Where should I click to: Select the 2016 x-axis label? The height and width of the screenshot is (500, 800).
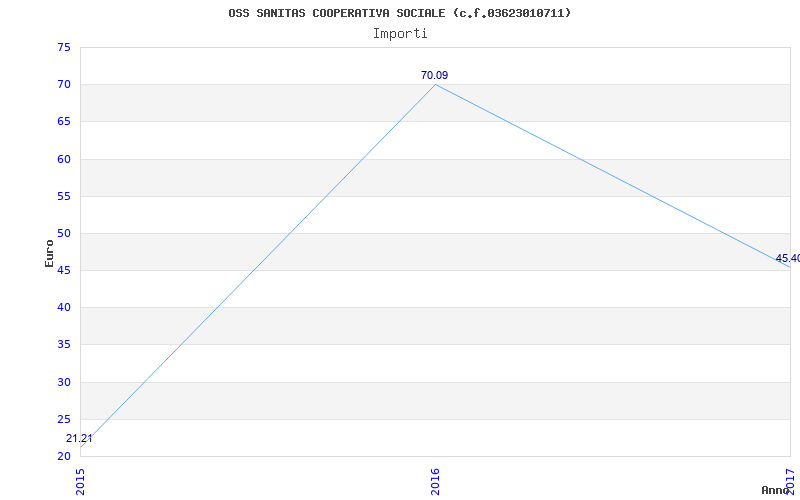coord(435,482)
